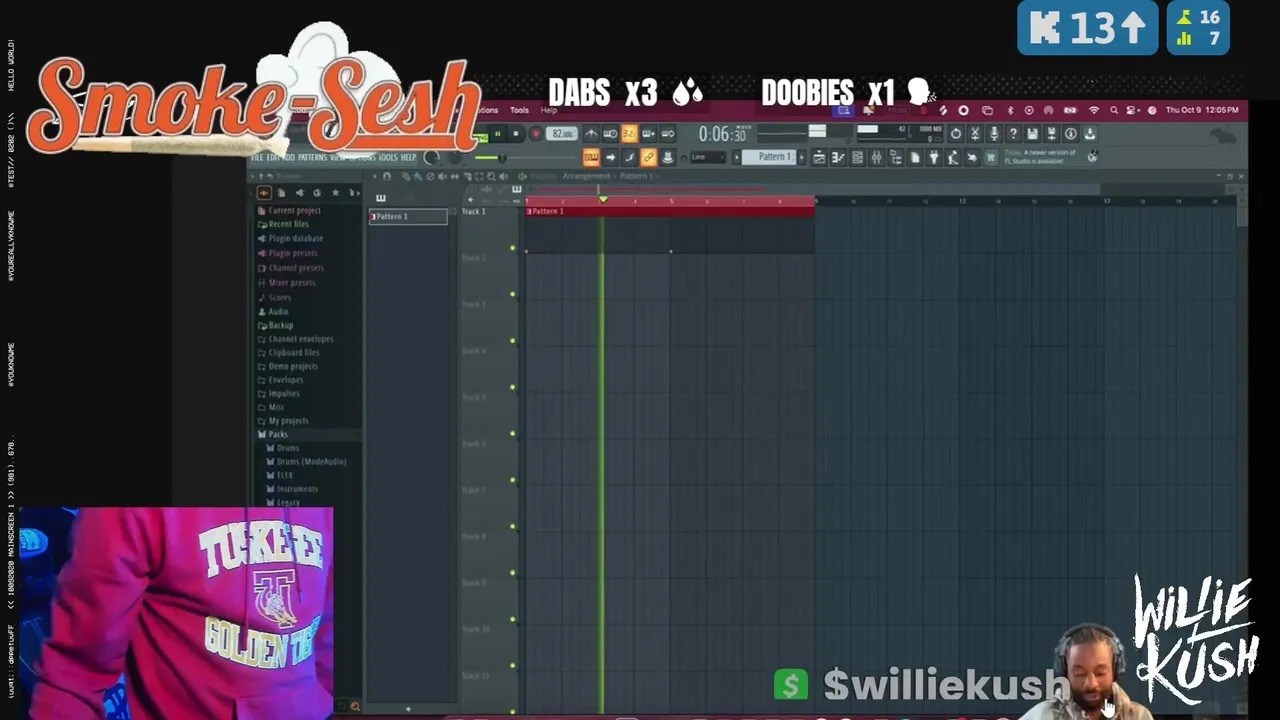Open the Browser folder-tree icon in toolbar

(x=896, y=157)
